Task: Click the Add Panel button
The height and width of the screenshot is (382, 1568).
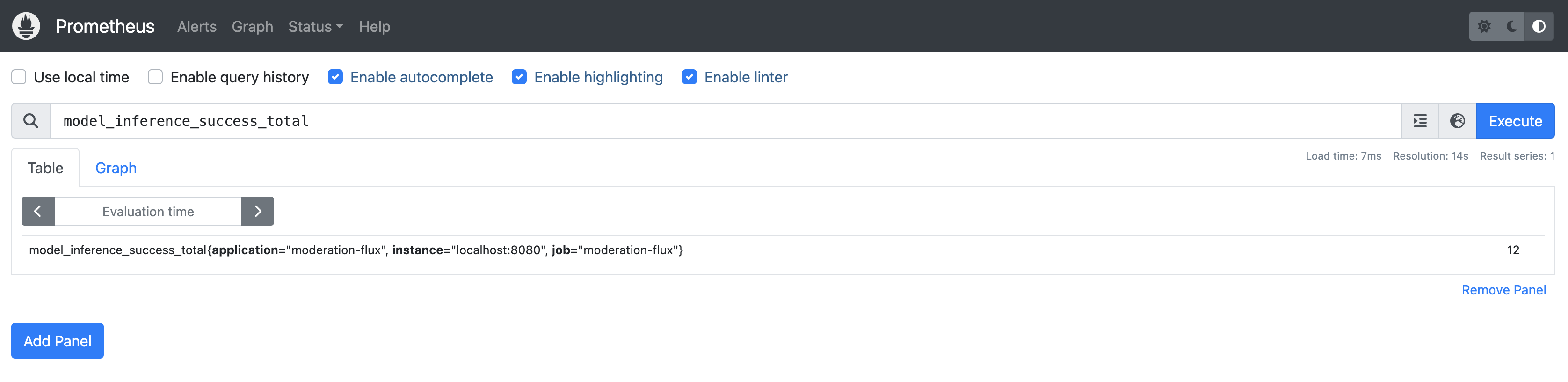Action: [x=57, y=341]
